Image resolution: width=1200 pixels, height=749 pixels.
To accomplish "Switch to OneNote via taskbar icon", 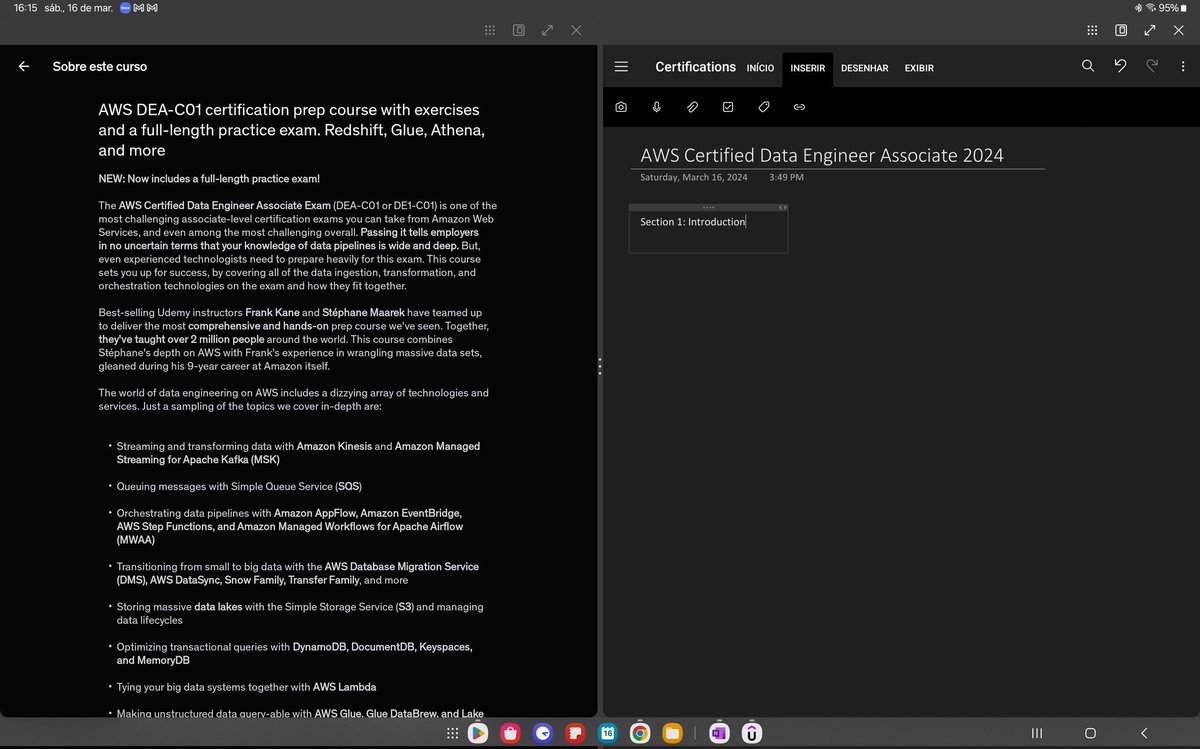I will (x=718, y=734).
